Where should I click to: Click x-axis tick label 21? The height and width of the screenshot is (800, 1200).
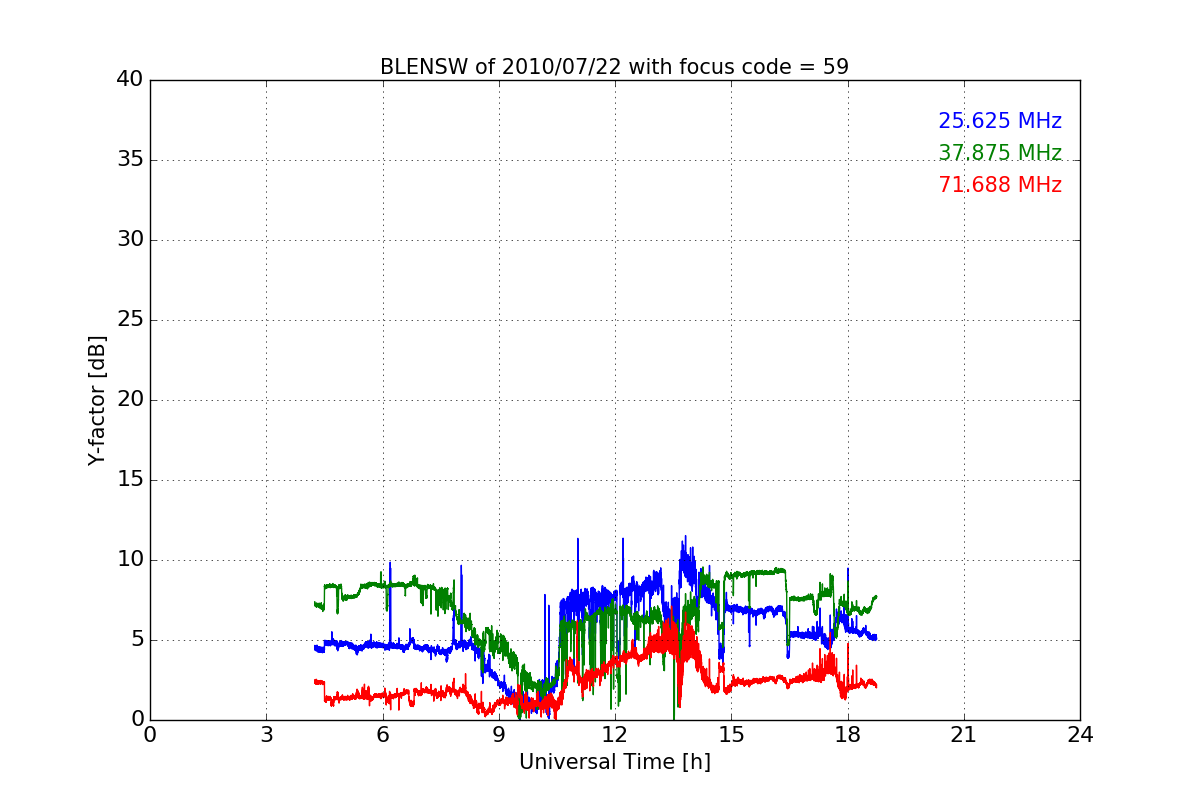tap(964, 735)
